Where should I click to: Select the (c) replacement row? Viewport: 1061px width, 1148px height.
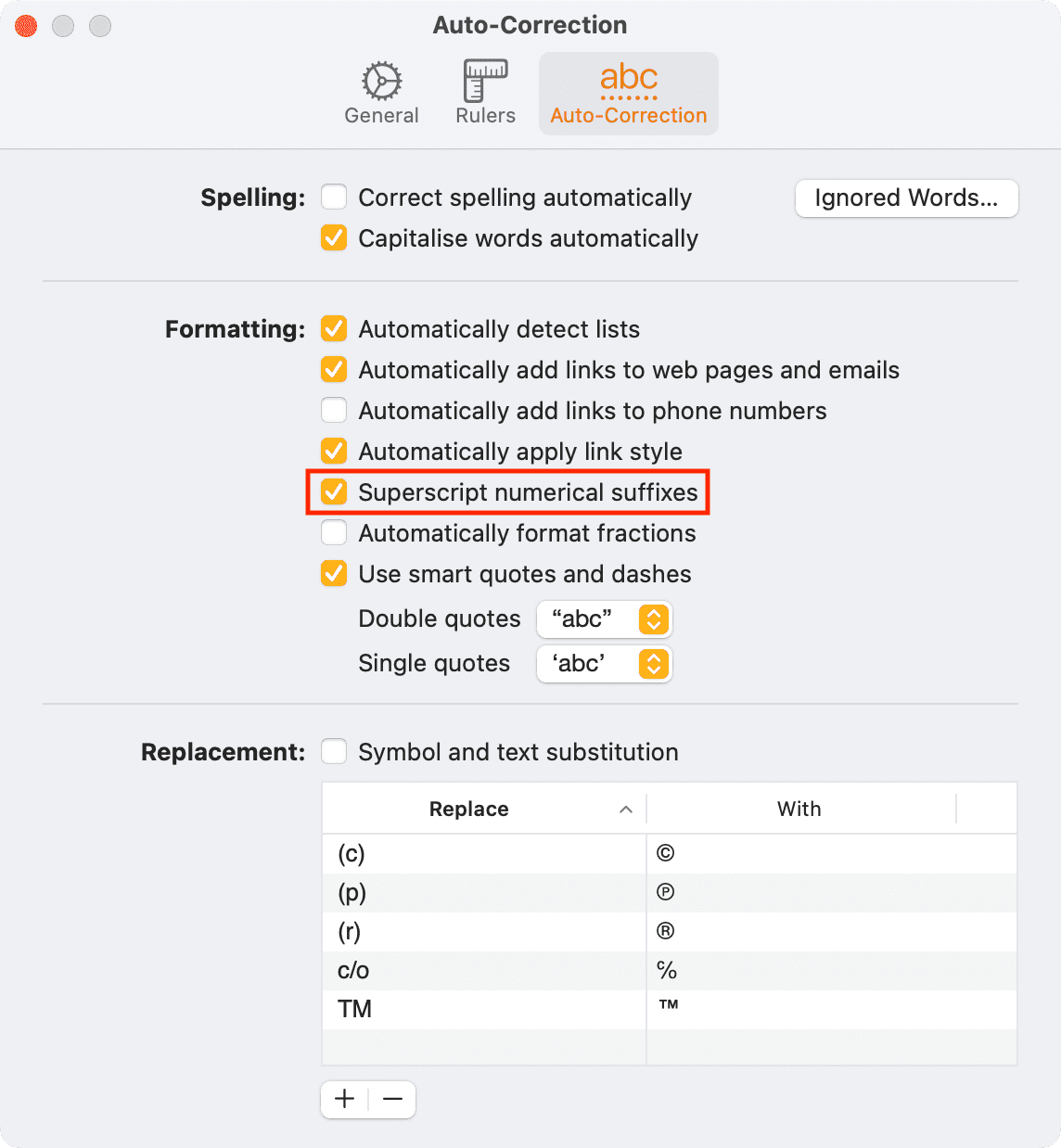(x=670, y=853)
